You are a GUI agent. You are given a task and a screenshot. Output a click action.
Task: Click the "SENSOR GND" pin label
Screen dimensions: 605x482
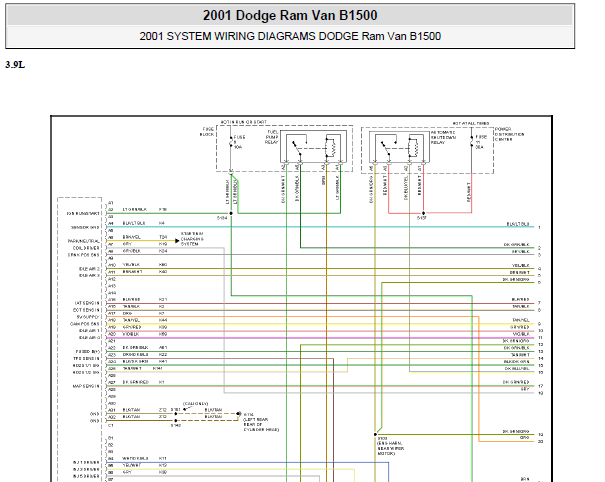pos(85,227)
